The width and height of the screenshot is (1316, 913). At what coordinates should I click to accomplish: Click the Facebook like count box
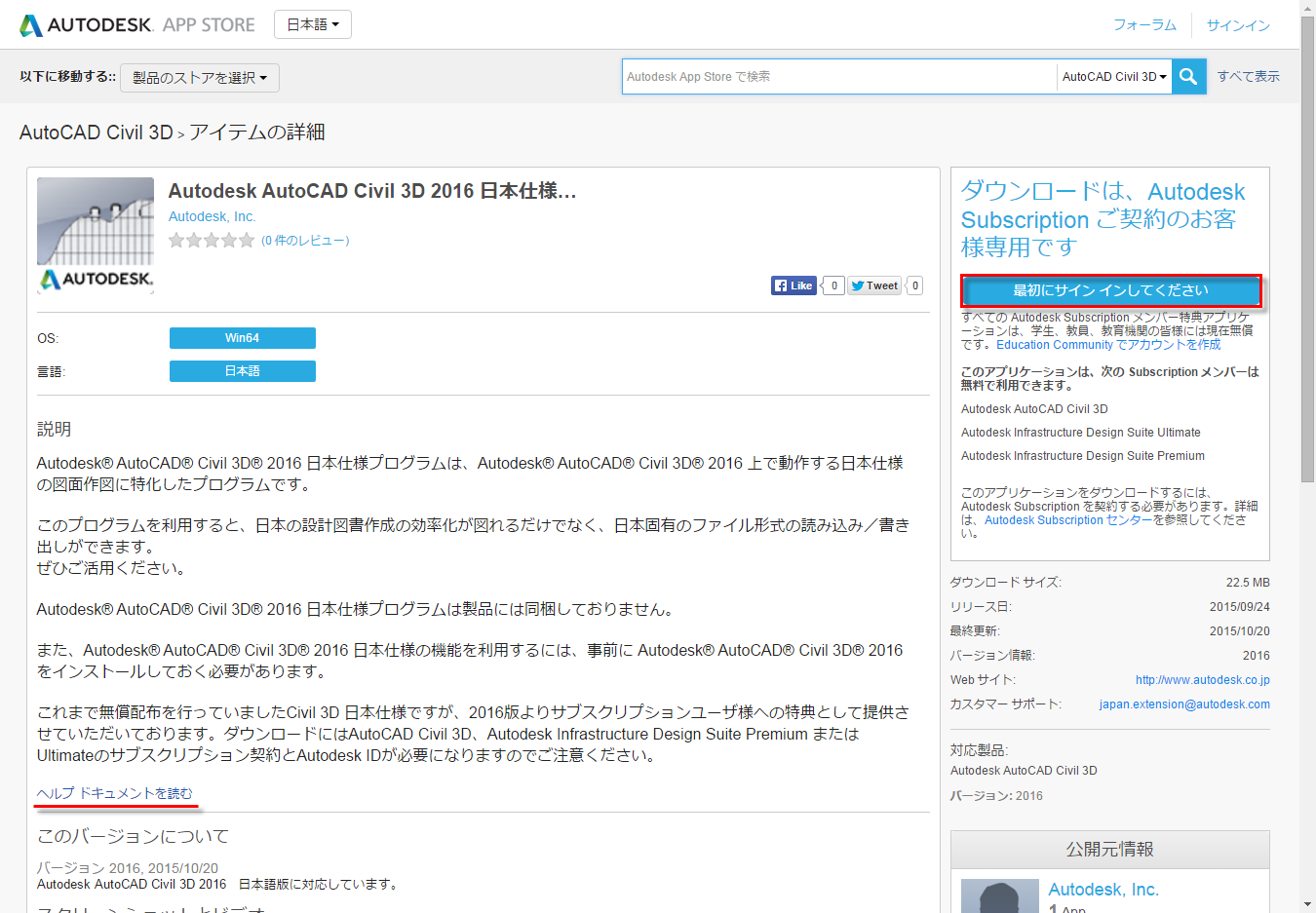tap(833, 285)
